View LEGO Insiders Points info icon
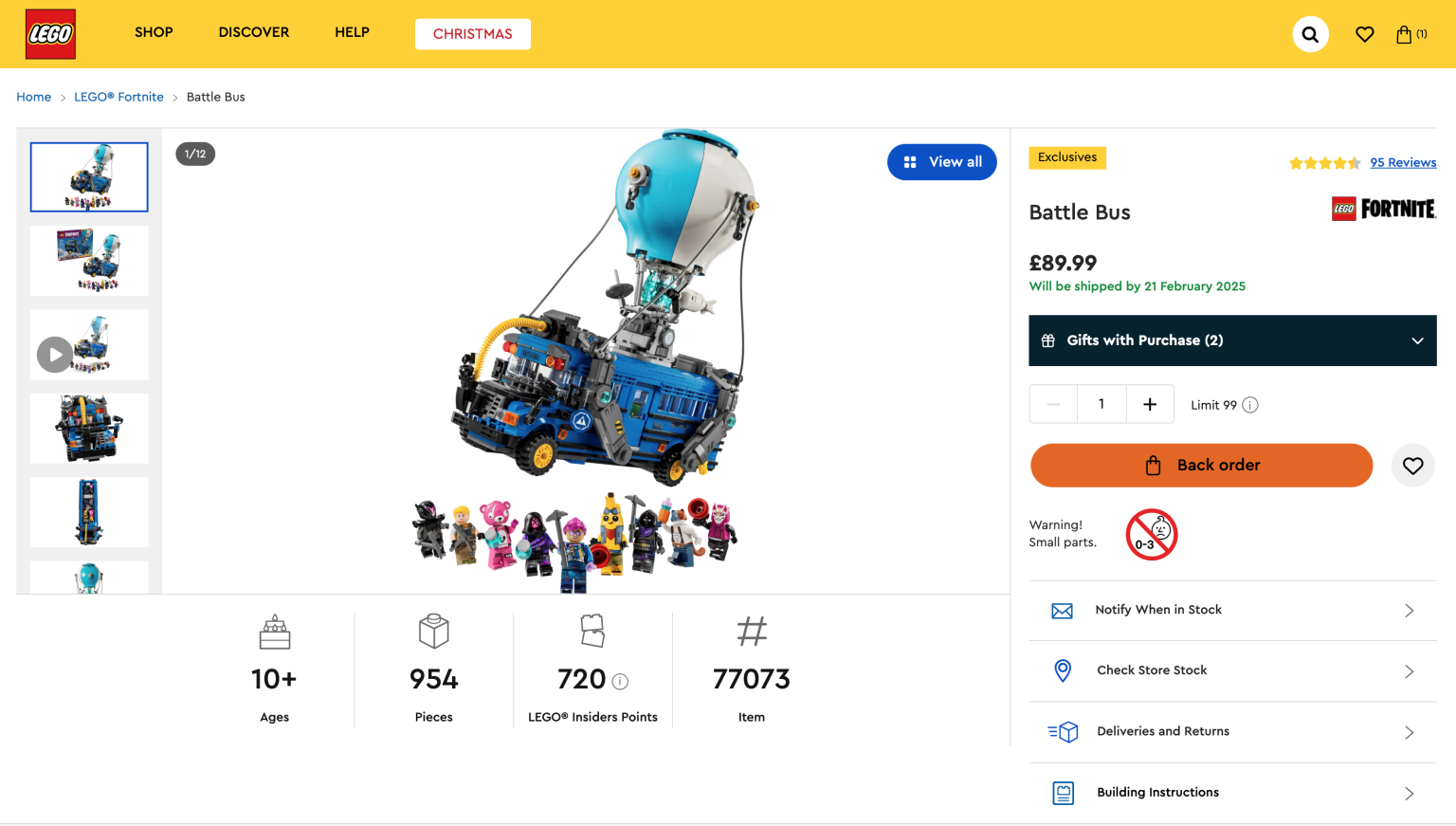Viewport: 1456px width, 826px height. pos(621,680)
